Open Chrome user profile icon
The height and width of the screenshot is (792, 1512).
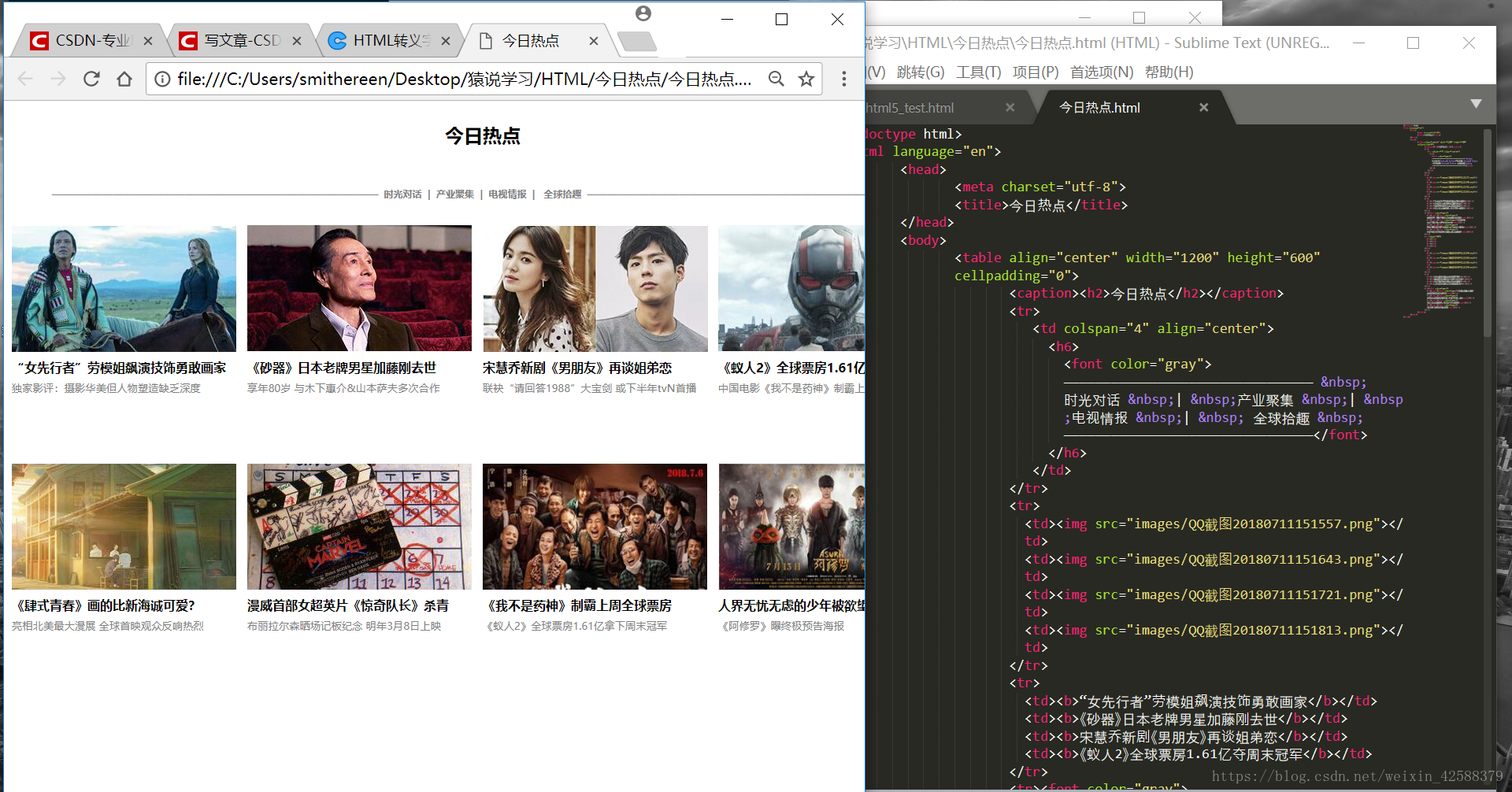[x=643, y=13]
